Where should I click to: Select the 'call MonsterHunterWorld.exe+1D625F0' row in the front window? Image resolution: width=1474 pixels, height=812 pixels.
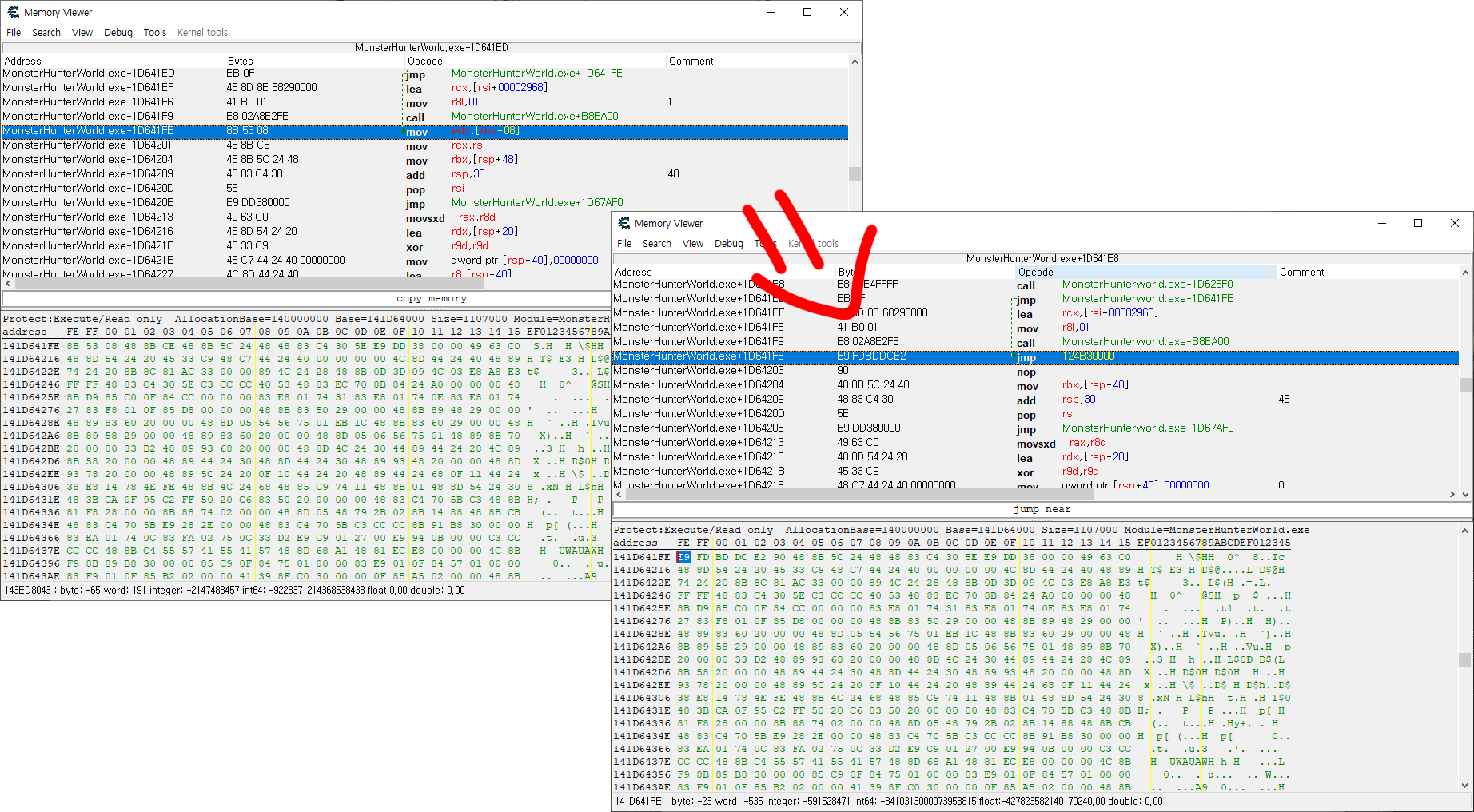(x=1035, y=285)
